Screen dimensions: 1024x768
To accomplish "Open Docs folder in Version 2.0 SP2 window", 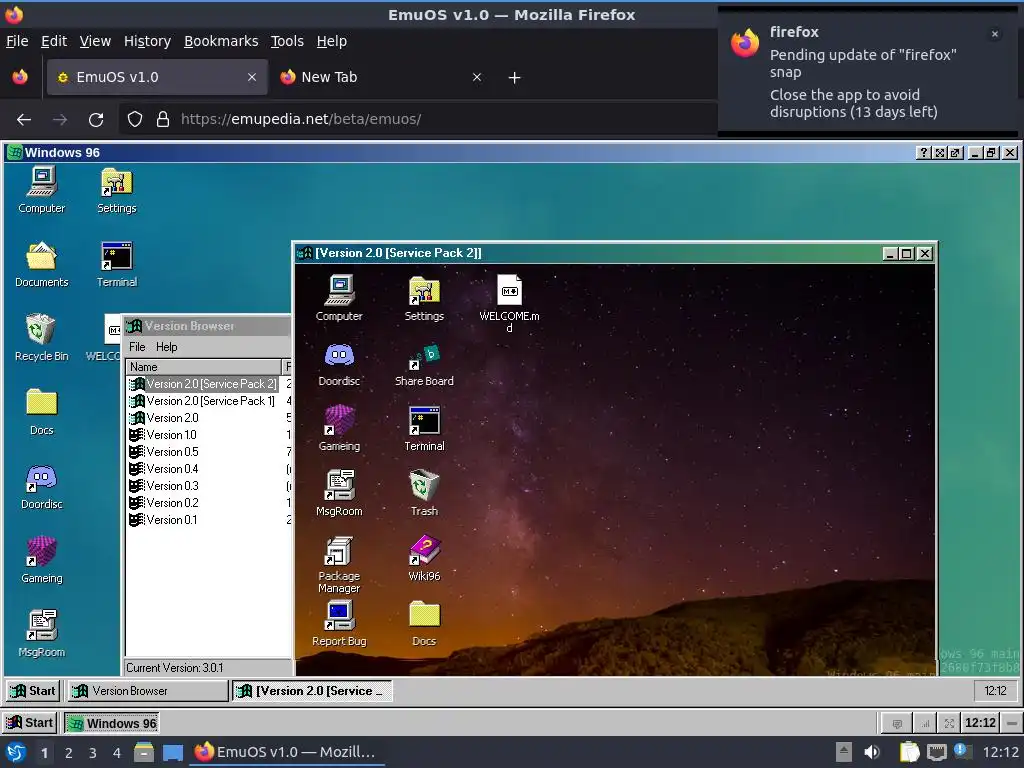I will (x=424, y=624).
